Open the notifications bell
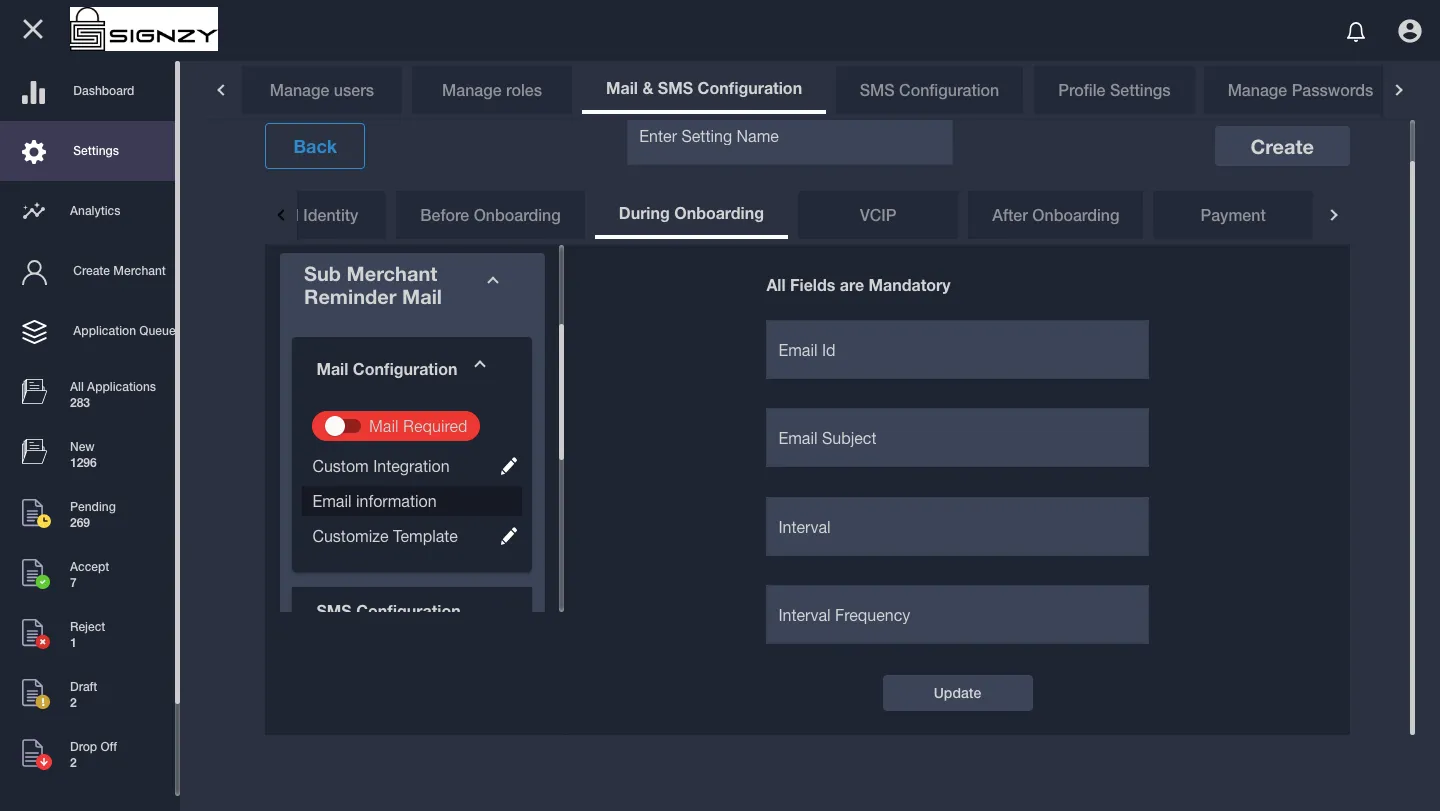 [1356, 32]
